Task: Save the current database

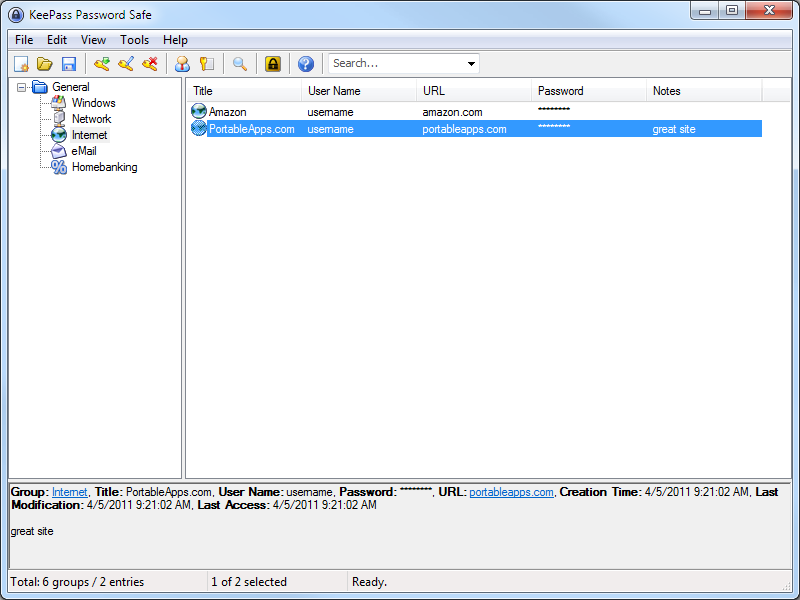Action: click(x=69, y=63)
